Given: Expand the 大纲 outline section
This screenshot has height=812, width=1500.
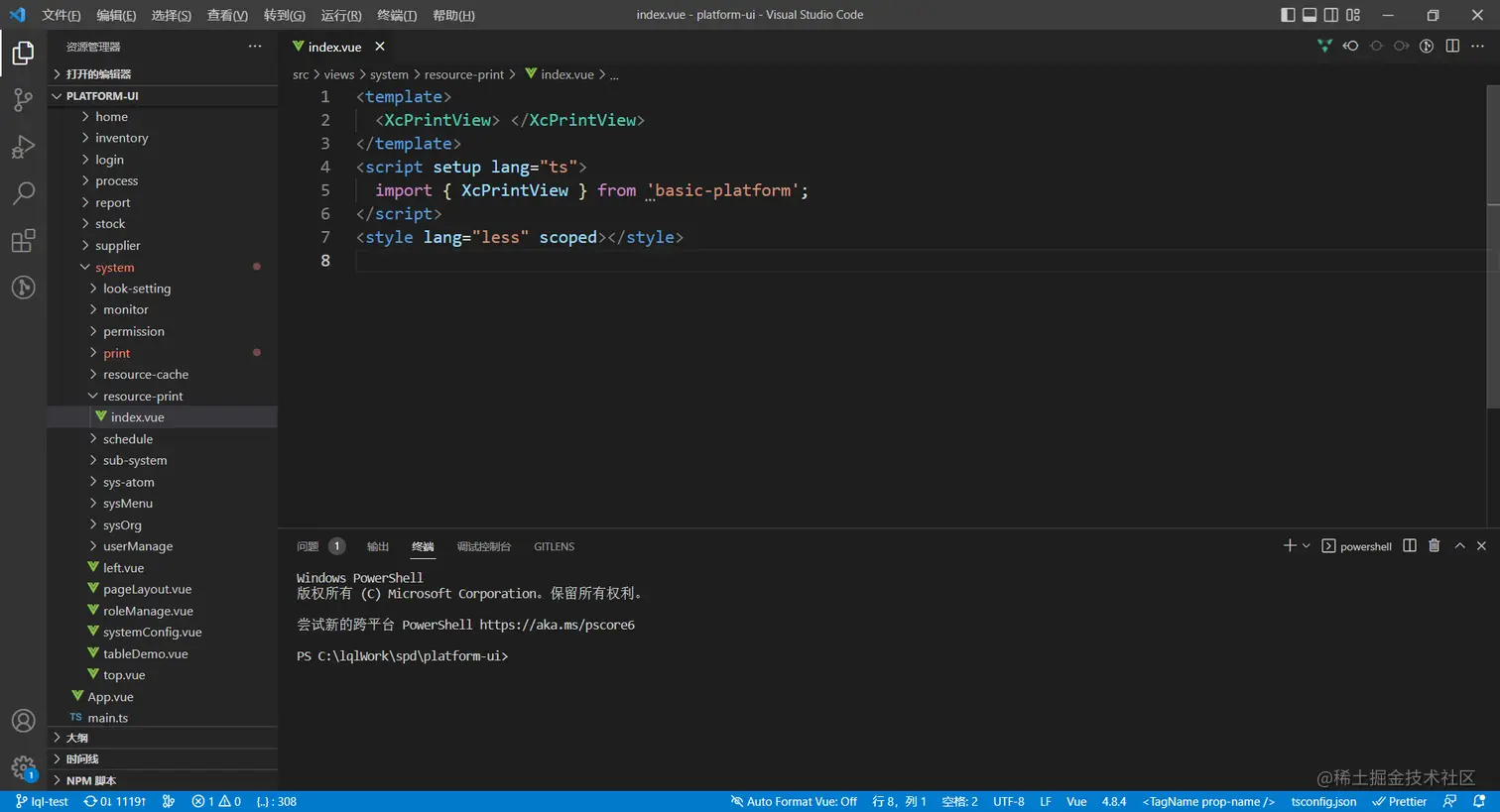Looking at the screenshot, I should pyautogui.click(x=163, y=738).
